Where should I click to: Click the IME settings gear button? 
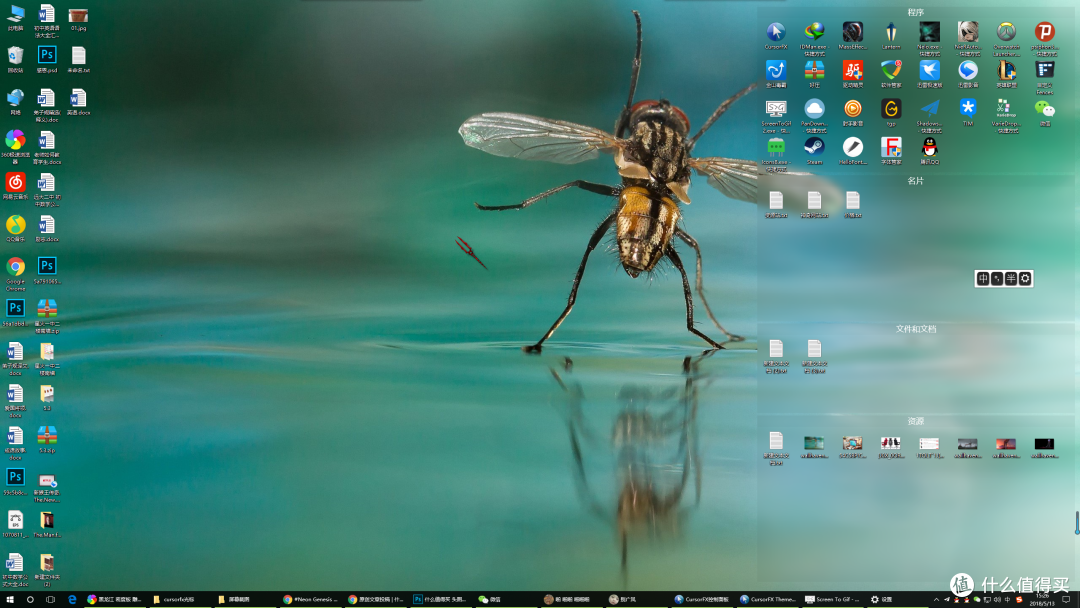[x=1025, y=278]
